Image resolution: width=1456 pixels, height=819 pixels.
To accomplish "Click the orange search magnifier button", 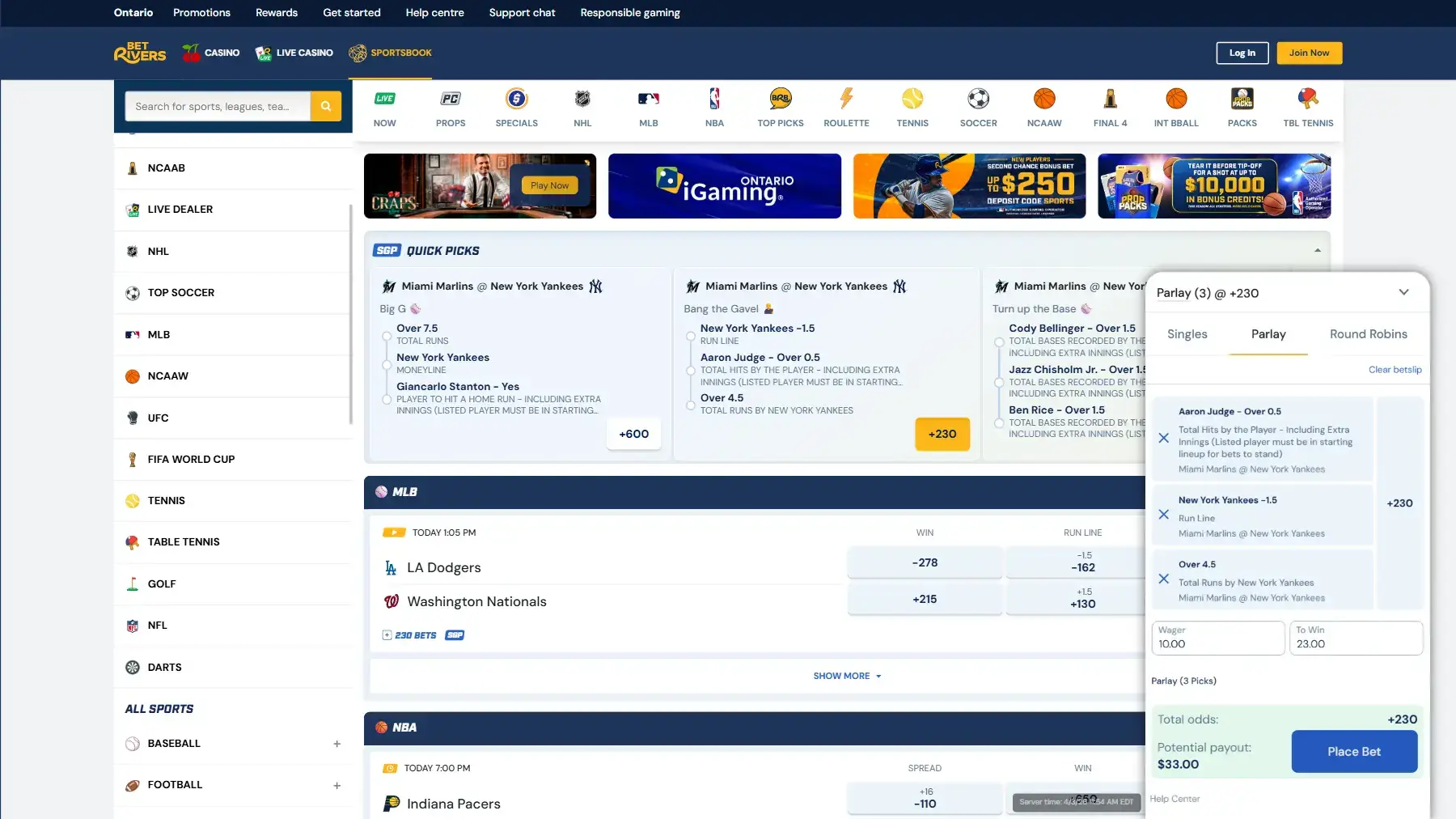I will [x=326, y=106].
